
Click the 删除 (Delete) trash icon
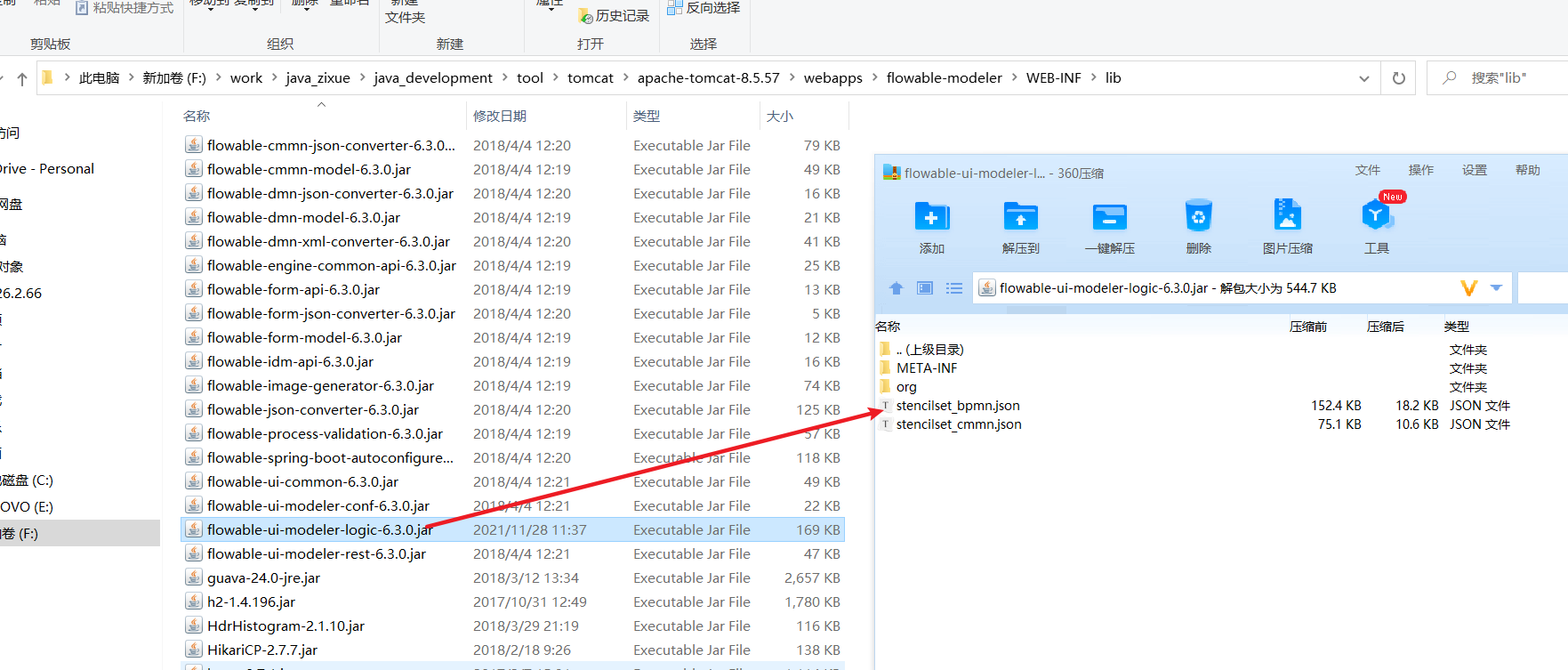1198,216
